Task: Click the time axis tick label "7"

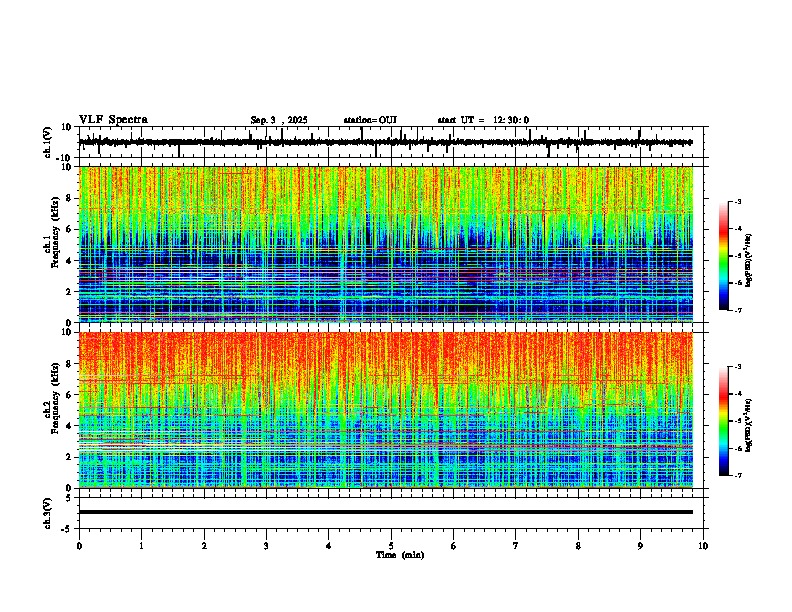Action: coord(516,546)
